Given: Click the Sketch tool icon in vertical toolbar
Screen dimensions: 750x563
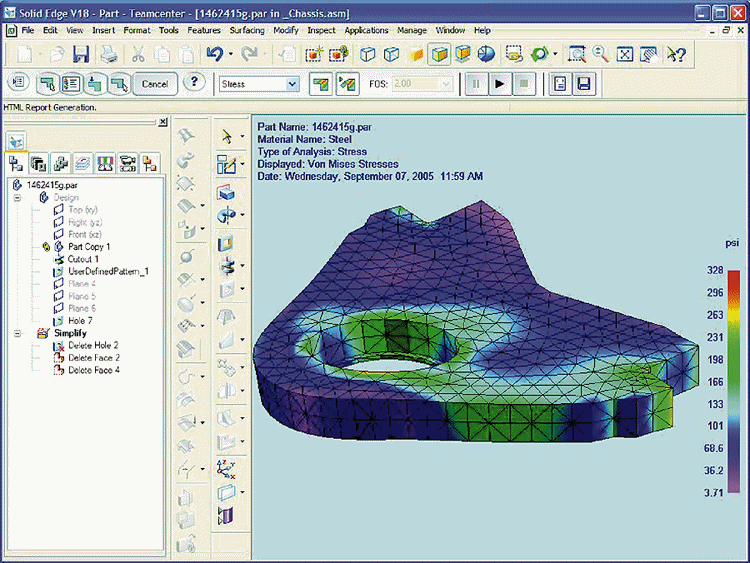Looking at the screenshot, I should (x=226, y=165).
